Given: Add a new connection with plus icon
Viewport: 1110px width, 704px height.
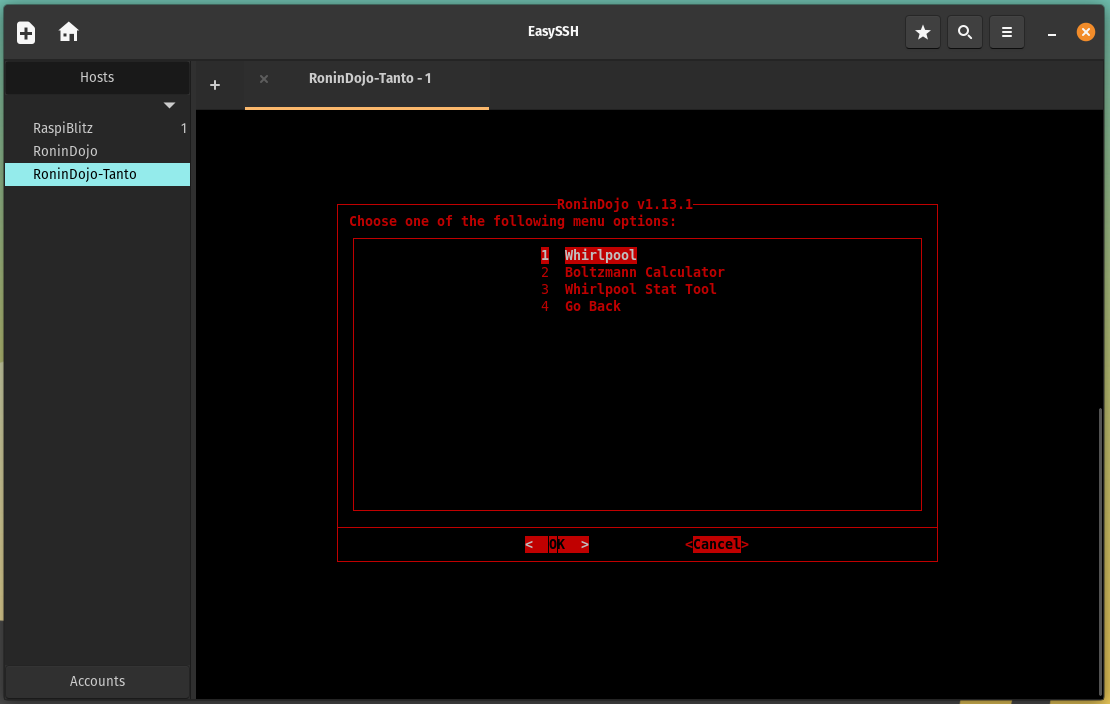Looking at the screenshot, I should click(26, 33).
